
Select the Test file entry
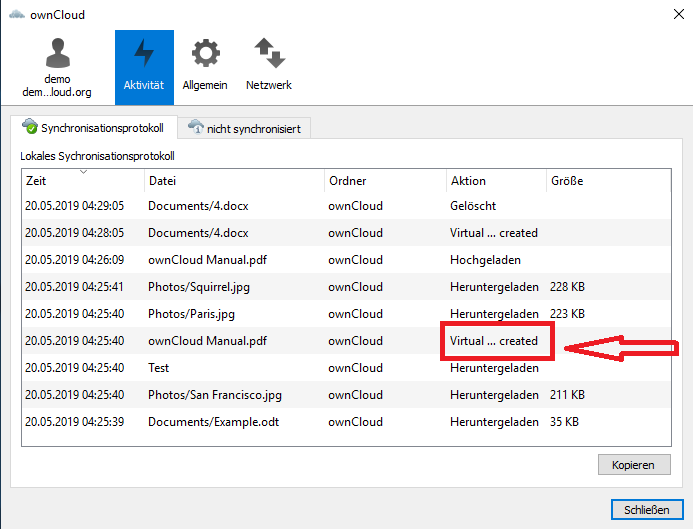pos(158,368)
